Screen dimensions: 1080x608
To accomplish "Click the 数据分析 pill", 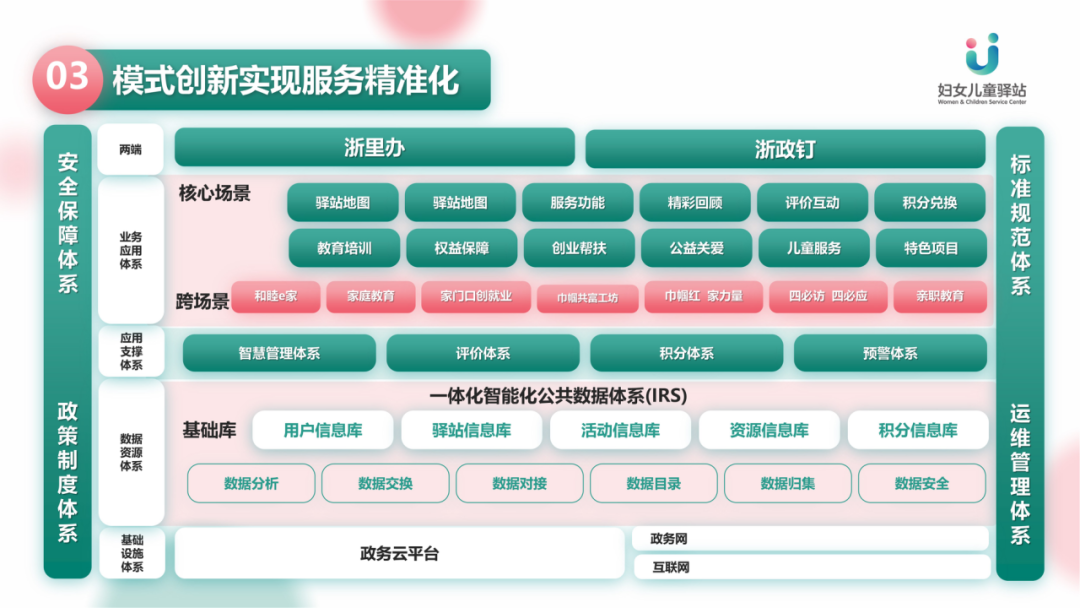I will (251, 483).
